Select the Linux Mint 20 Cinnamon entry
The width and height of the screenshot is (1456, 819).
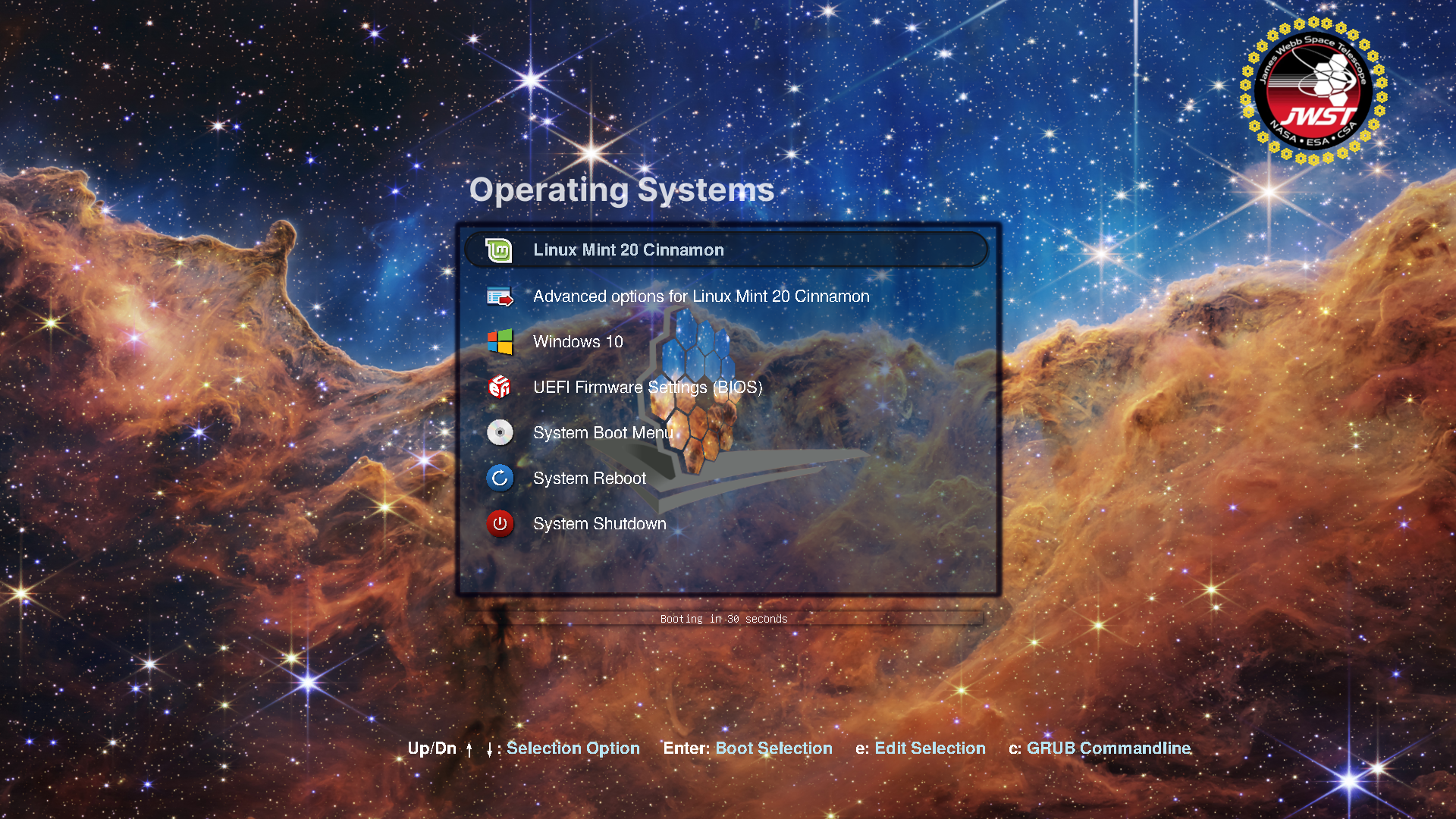[x=628, y=250]
